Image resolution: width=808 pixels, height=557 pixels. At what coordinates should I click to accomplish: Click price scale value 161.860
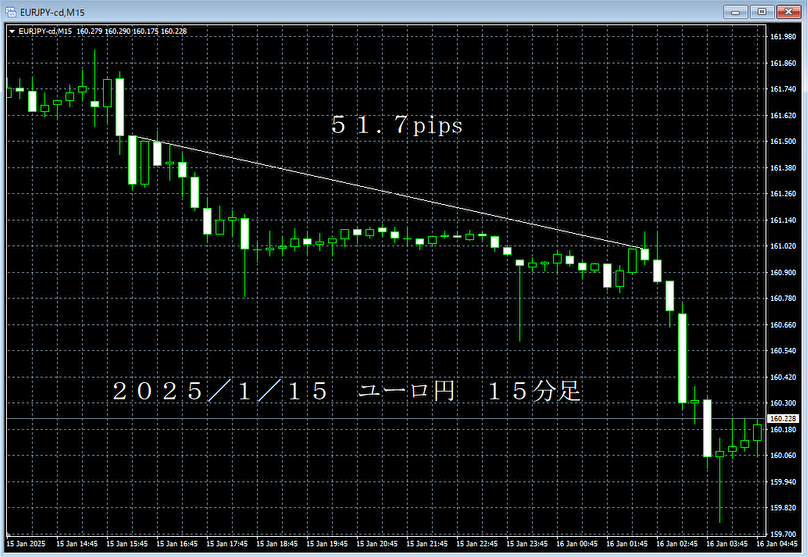783,63
